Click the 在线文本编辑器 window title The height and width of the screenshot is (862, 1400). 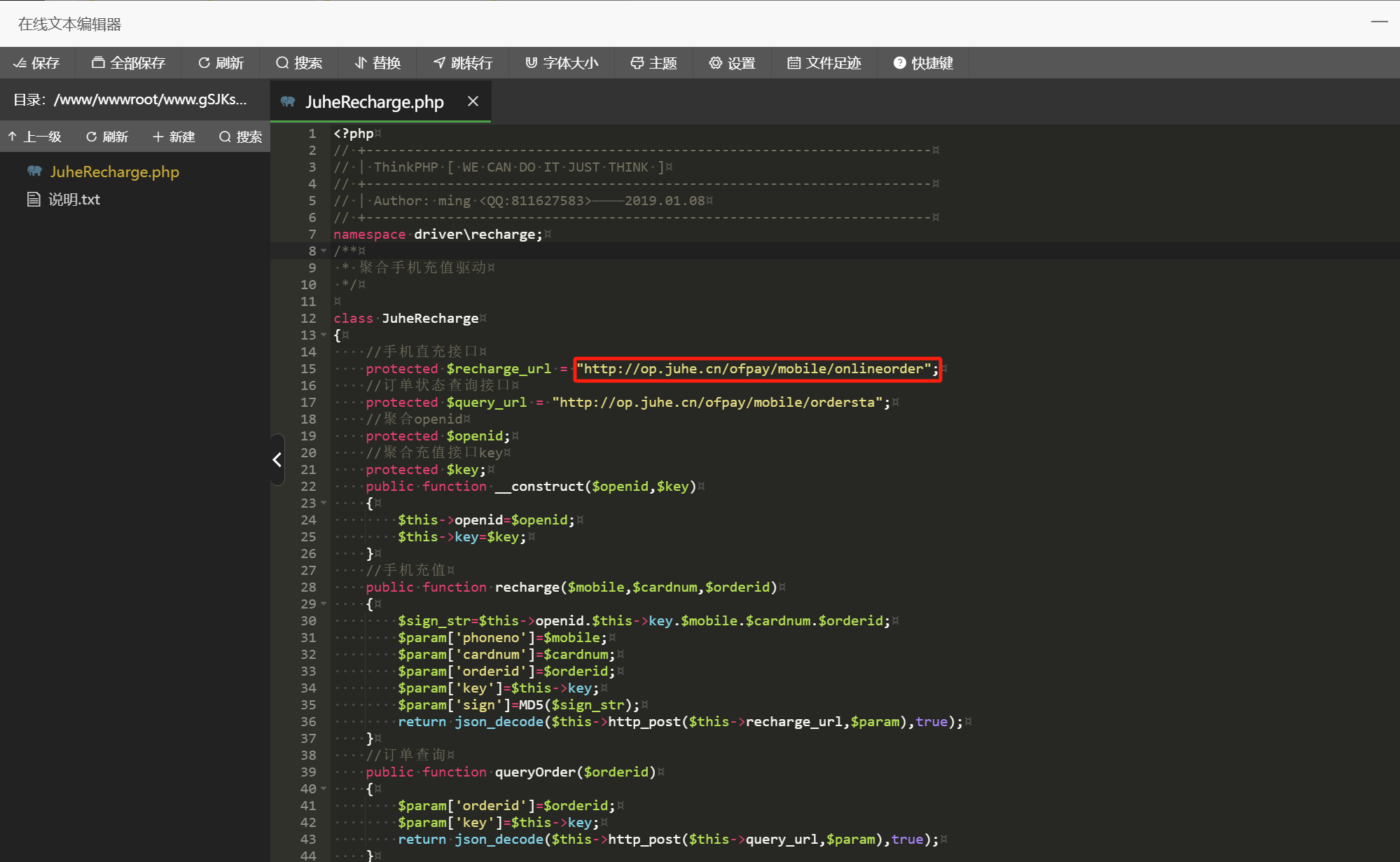[x=69, y=24]
